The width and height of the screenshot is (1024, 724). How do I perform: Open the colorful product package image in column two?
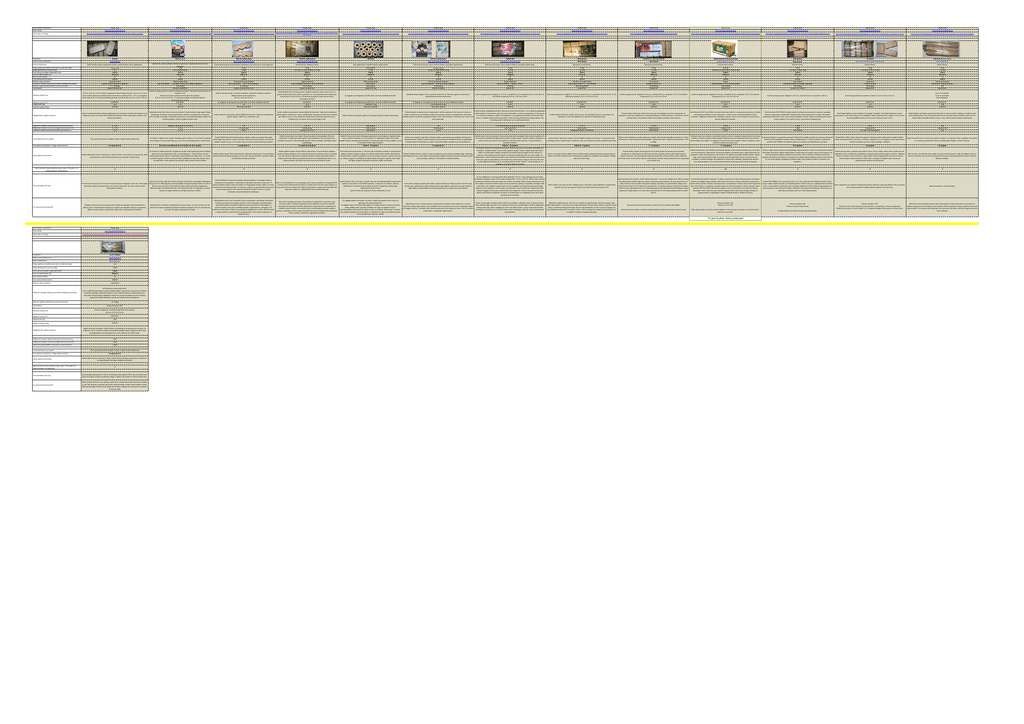click(x=178, y=48)
